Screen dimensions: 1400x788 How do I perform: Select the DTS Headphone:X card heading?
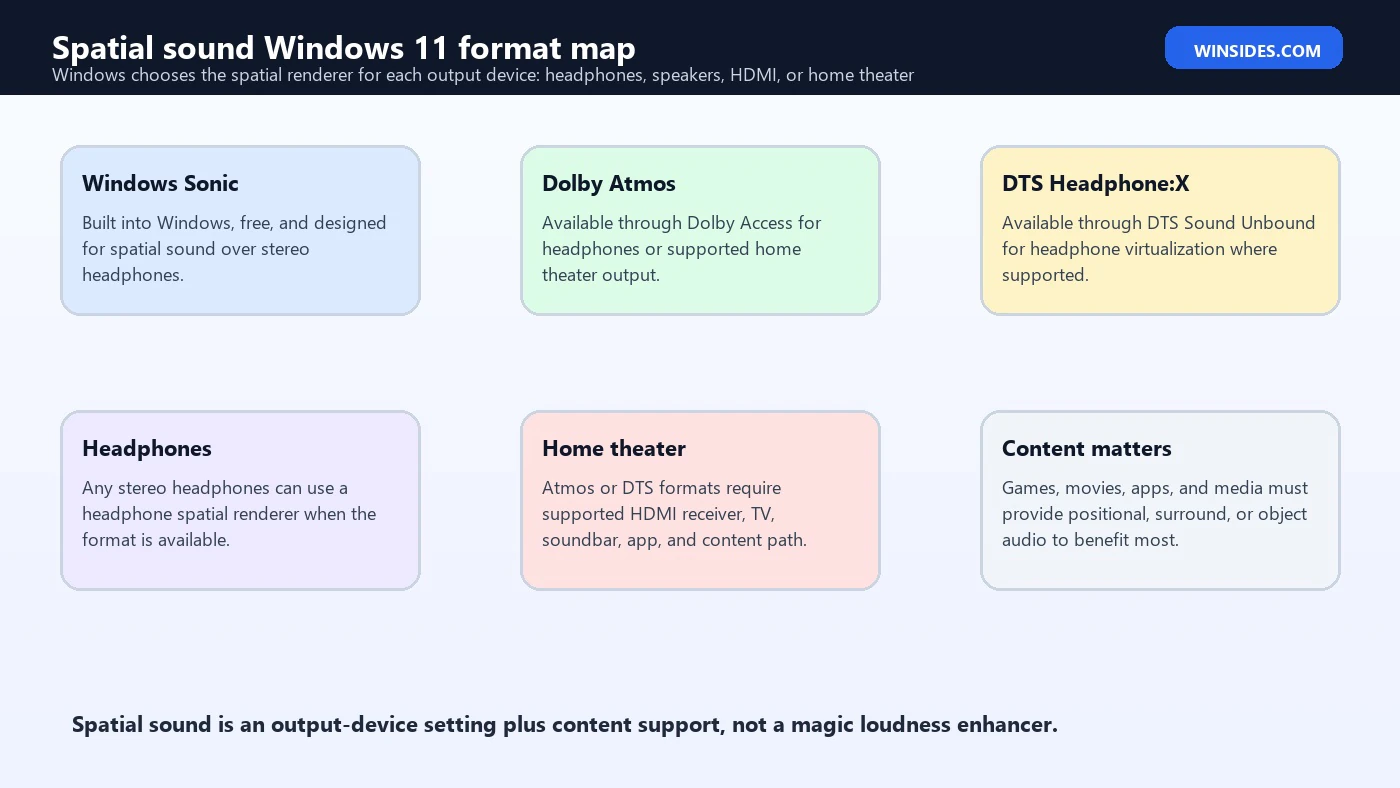1095,183
